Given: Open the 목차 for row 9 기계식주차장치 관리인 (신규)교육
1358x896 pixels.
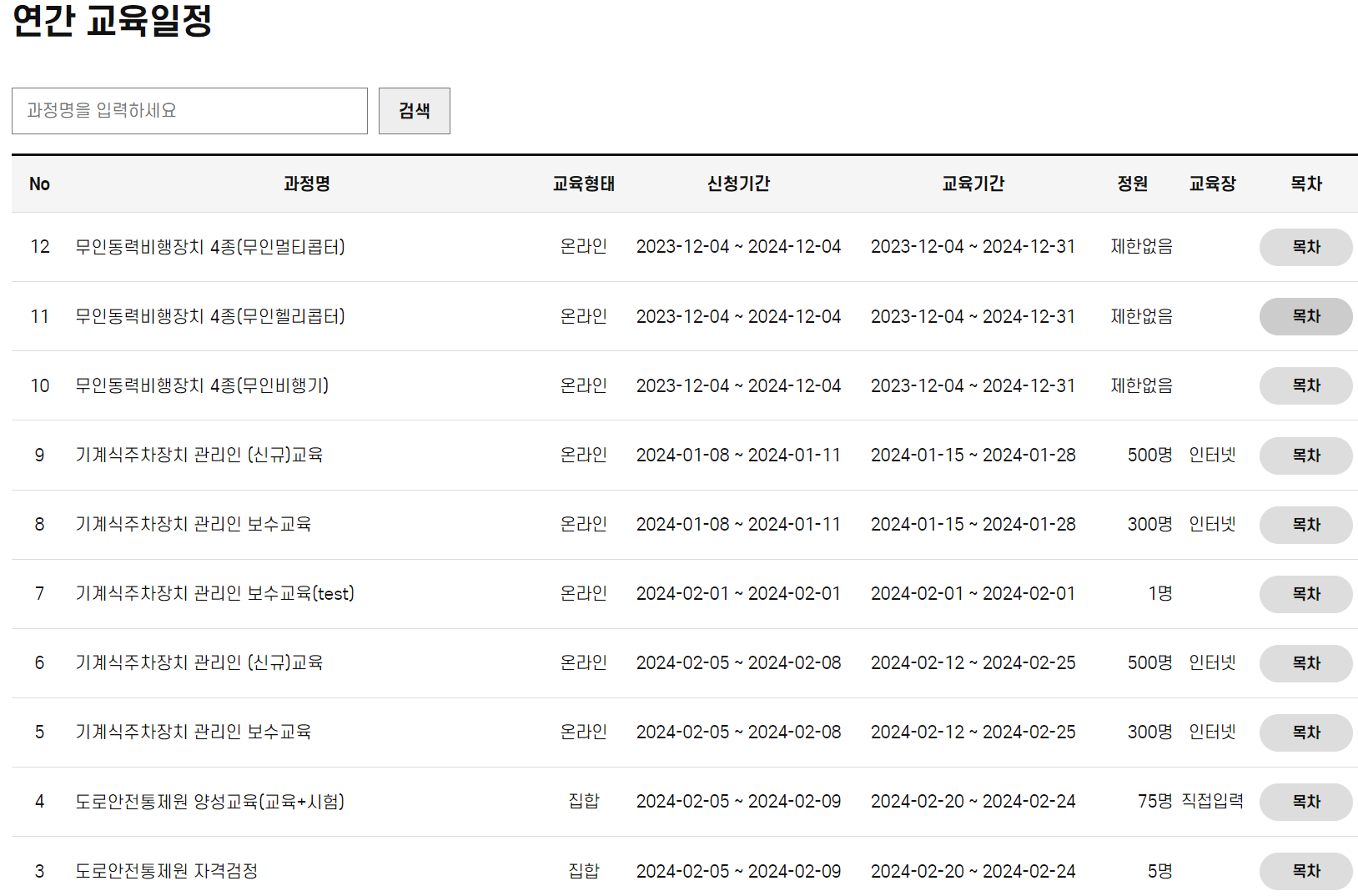Looking at the screenshot, I should 1305,456.
